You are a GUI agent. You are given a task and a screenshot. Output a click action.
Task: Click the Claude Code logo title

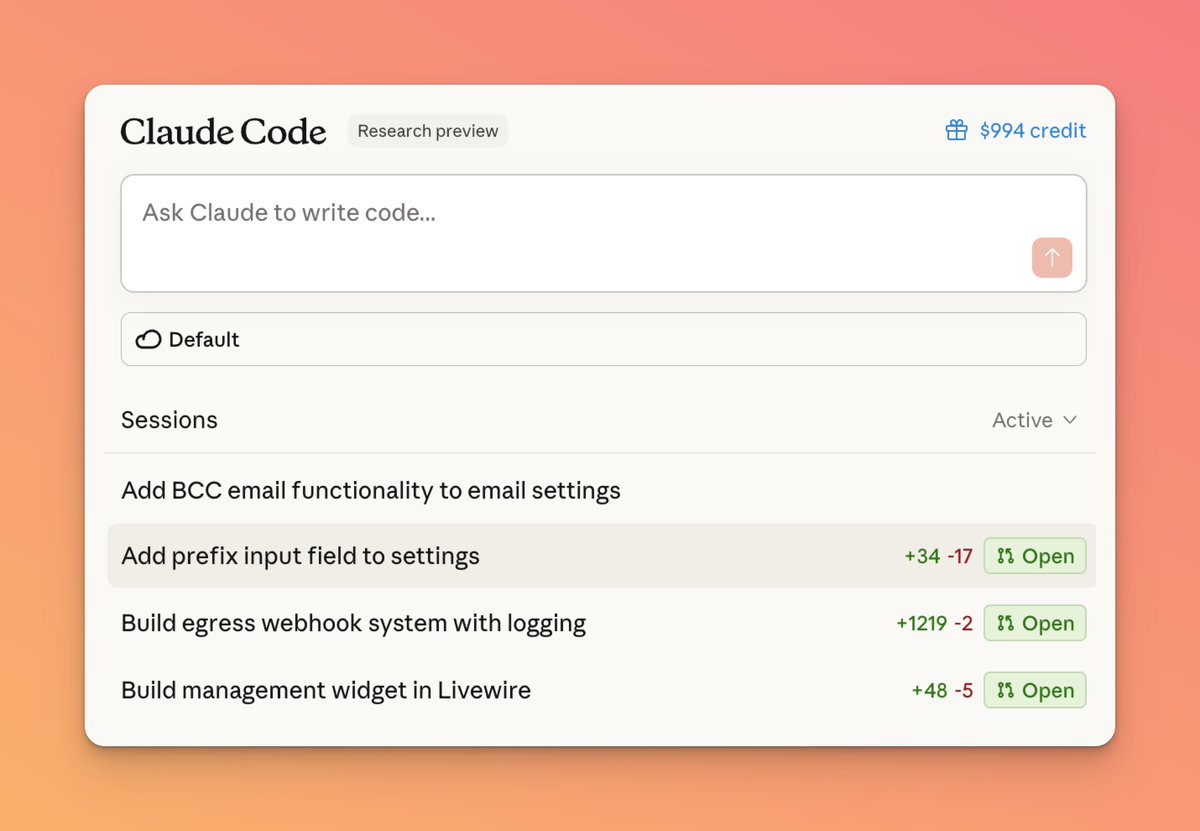[223, 132]
